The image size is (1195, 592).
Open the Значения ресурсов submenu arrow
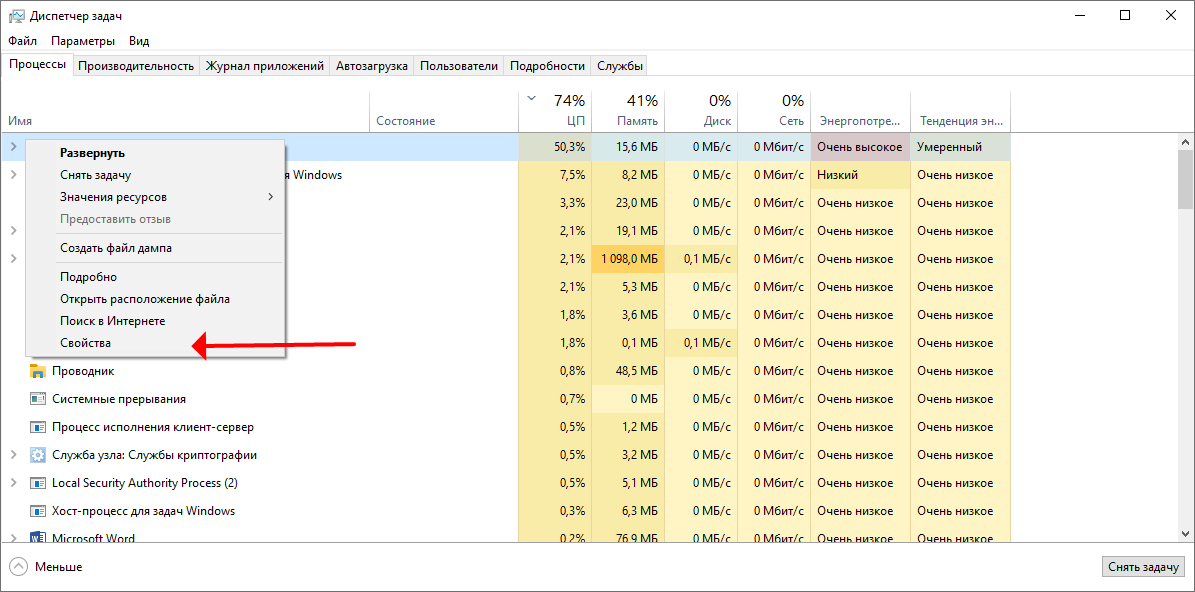click(x=271, y=197)
